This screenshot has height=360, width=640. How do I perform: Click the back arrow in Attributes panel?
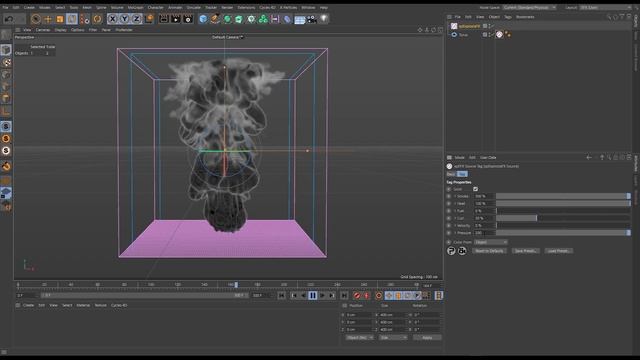(x=589, y=157)
